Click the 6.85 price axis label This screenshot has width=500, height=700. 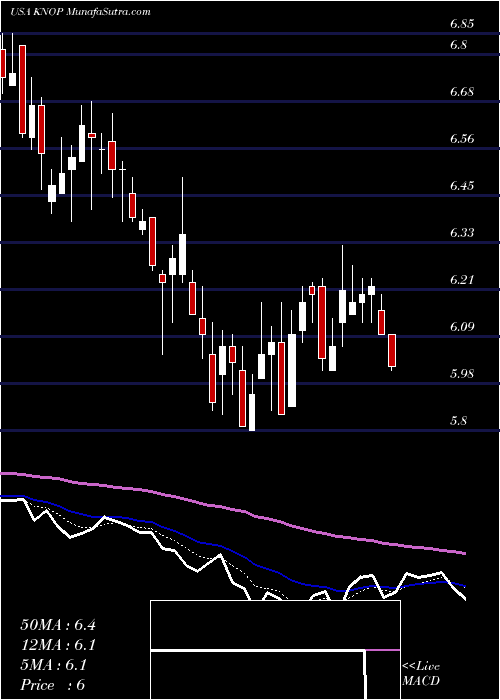click(462, 25)
